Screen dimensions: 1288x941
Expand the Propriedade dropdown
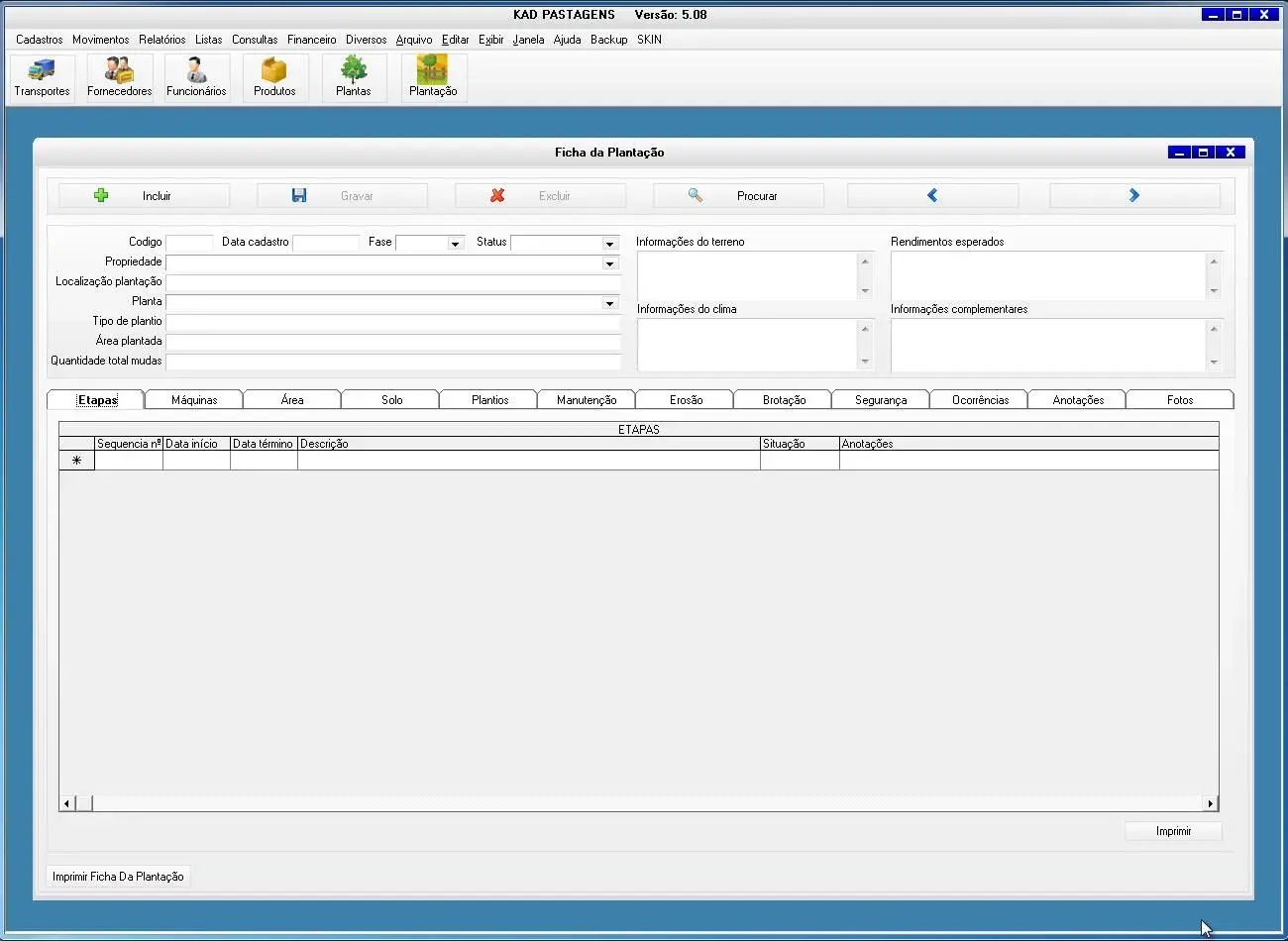click(609, 263)
